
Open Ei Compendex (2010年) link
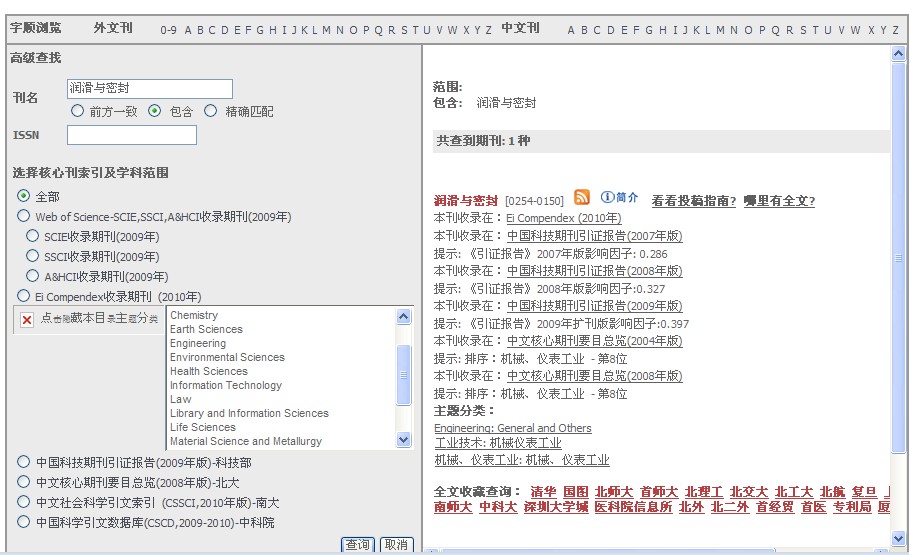coord(563,218)
